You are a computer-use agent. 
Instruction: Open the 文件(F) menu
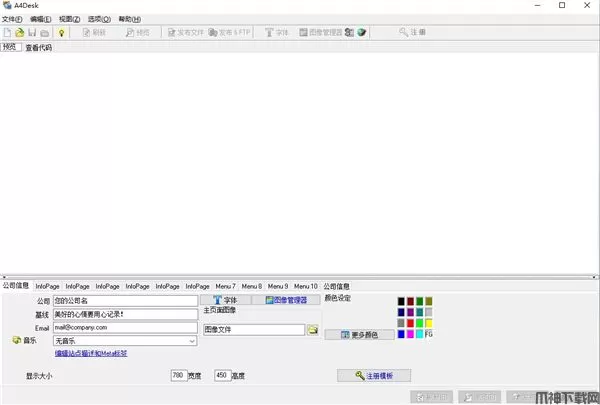click(x=12, y=19)
